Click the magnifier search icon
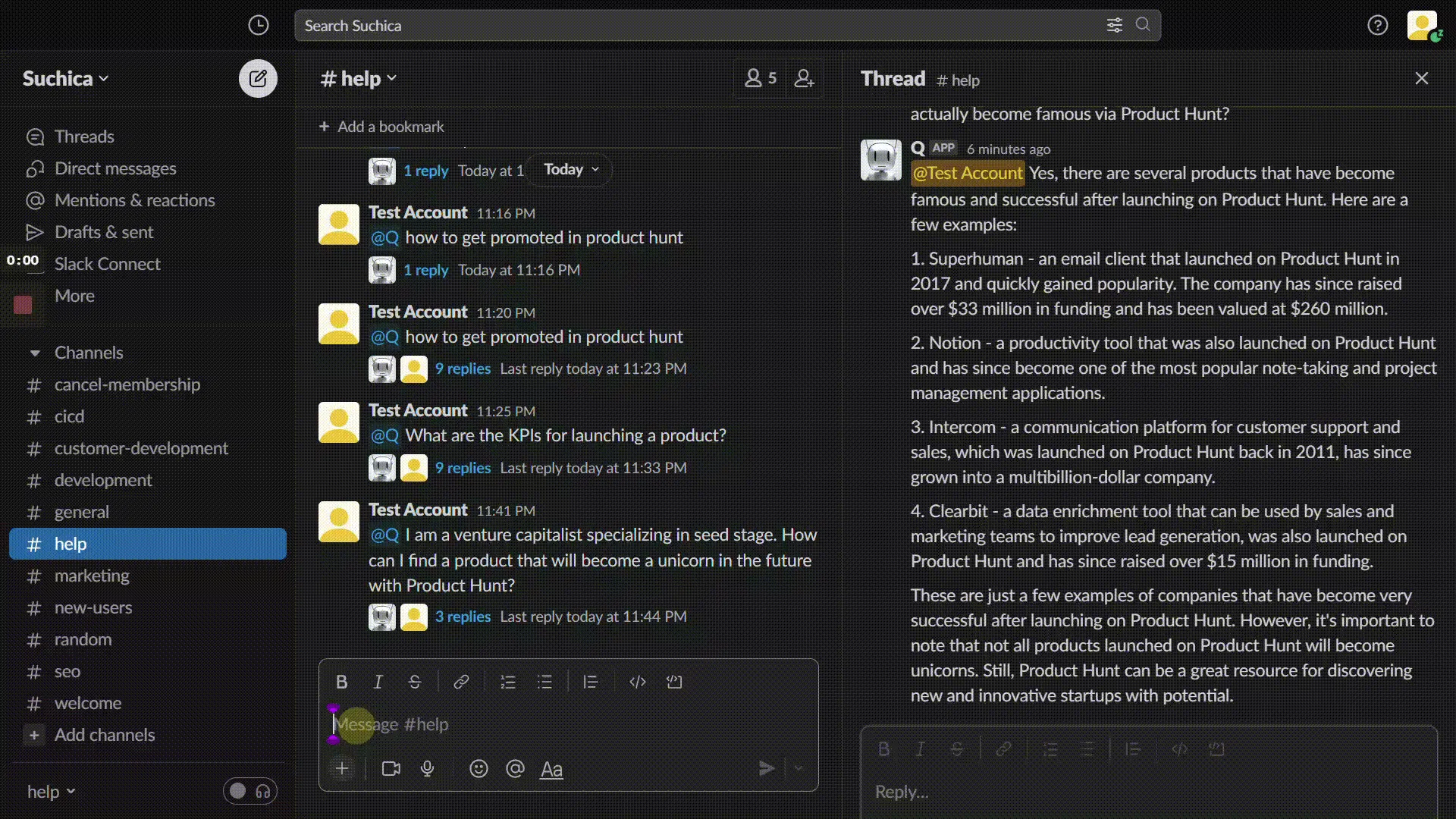Viewport: 1456px width, 819px height. pyautogui.click(x=1143, y=25)
